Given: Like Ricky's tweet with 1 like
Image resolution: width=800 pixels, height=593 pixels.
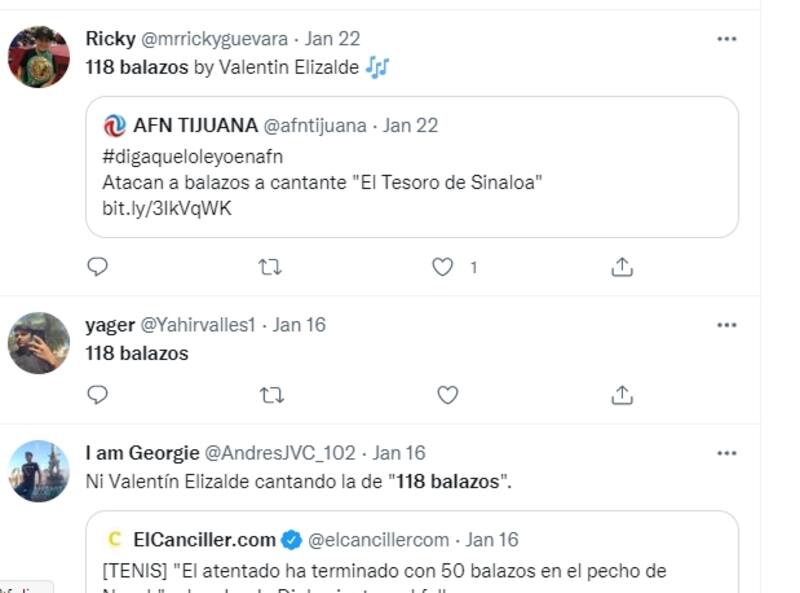Looking at the screenshot, I should pos(443,267).
